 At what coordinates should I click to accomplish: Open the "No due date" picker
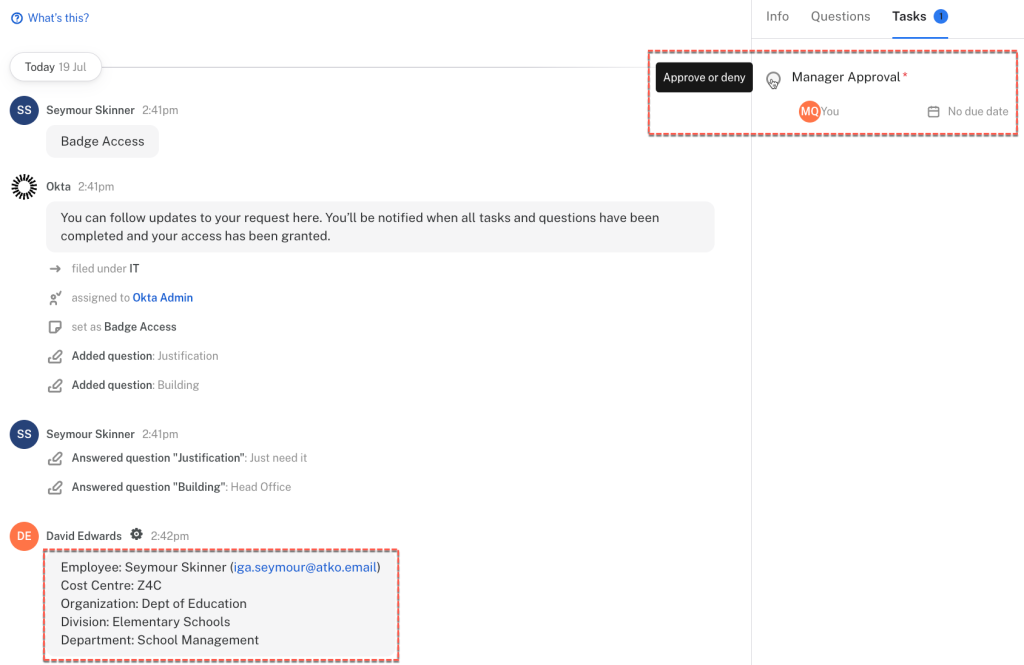tap(977, 112)
